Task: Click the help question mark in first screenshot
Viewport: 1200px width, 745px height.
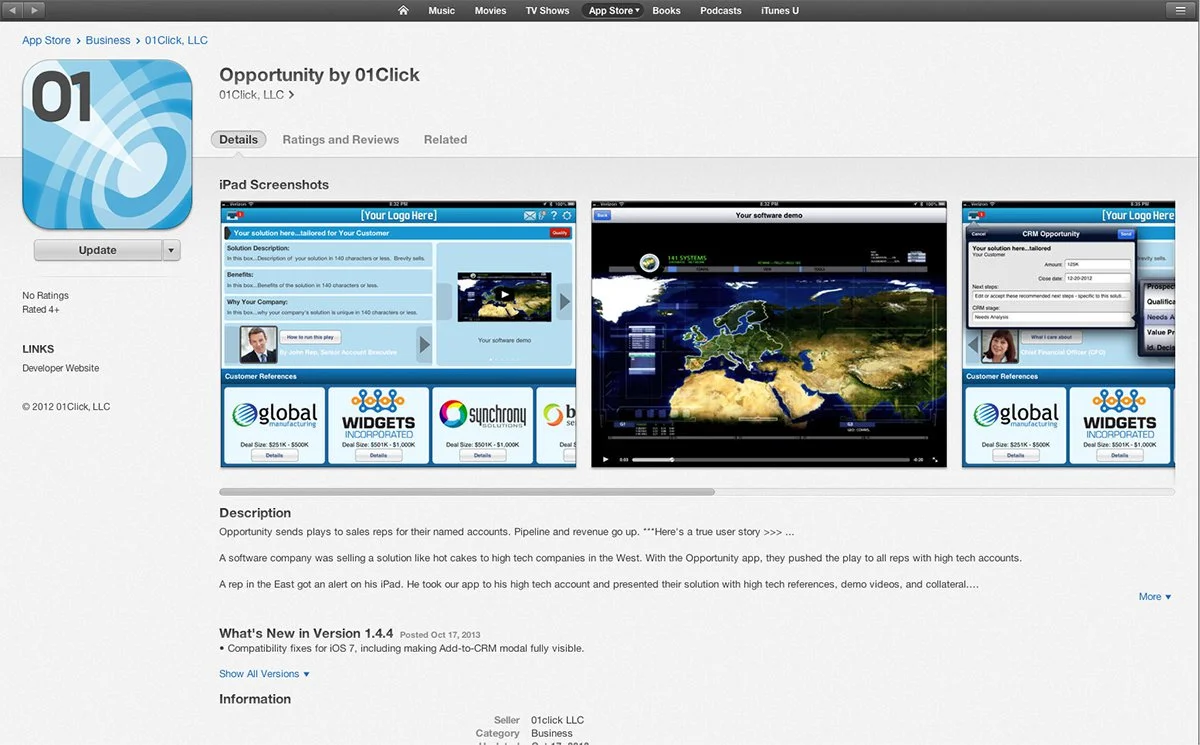Action: [554, 215]
